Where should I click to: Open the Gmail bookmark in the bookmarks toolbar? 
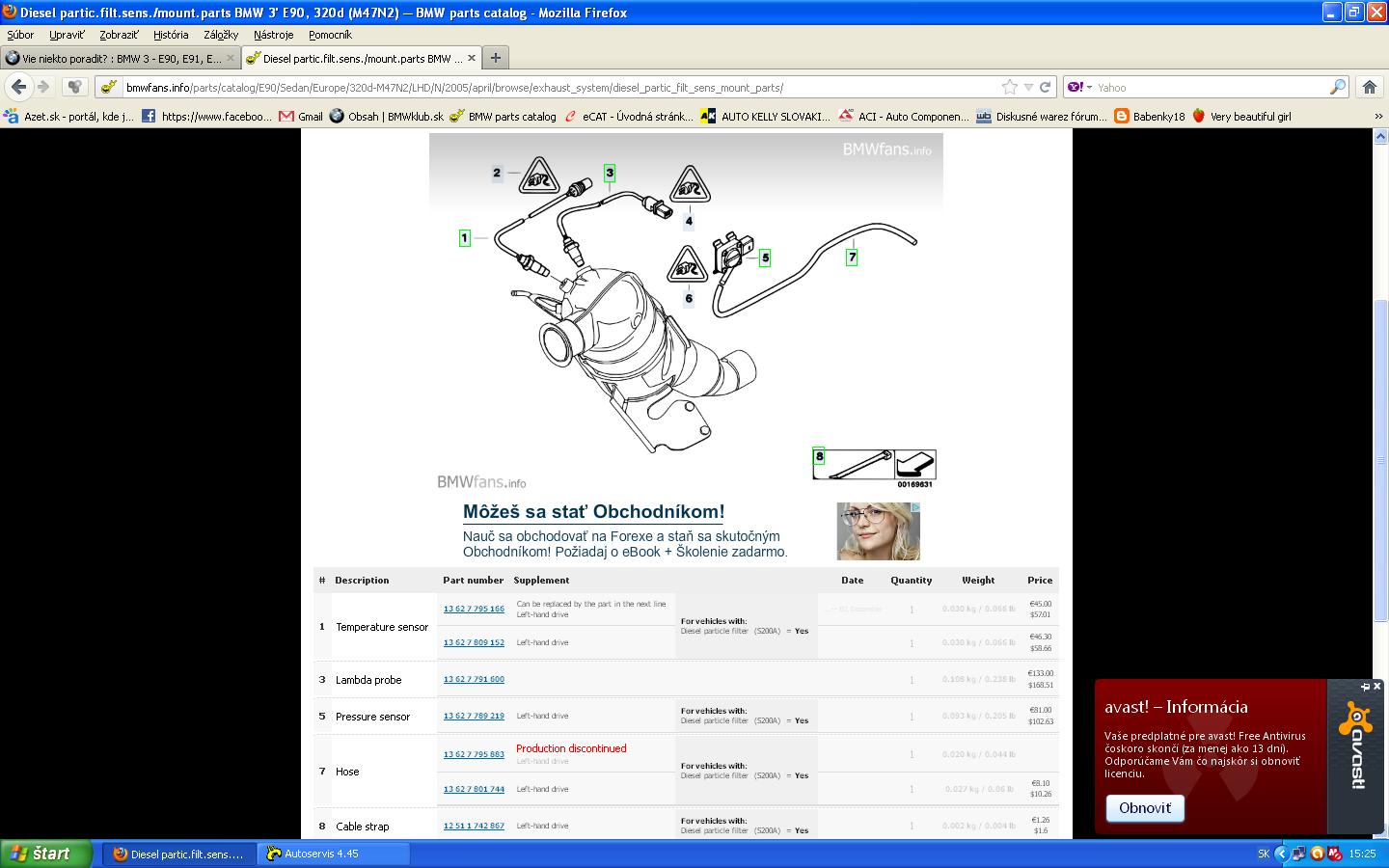[x=301, y=117]
